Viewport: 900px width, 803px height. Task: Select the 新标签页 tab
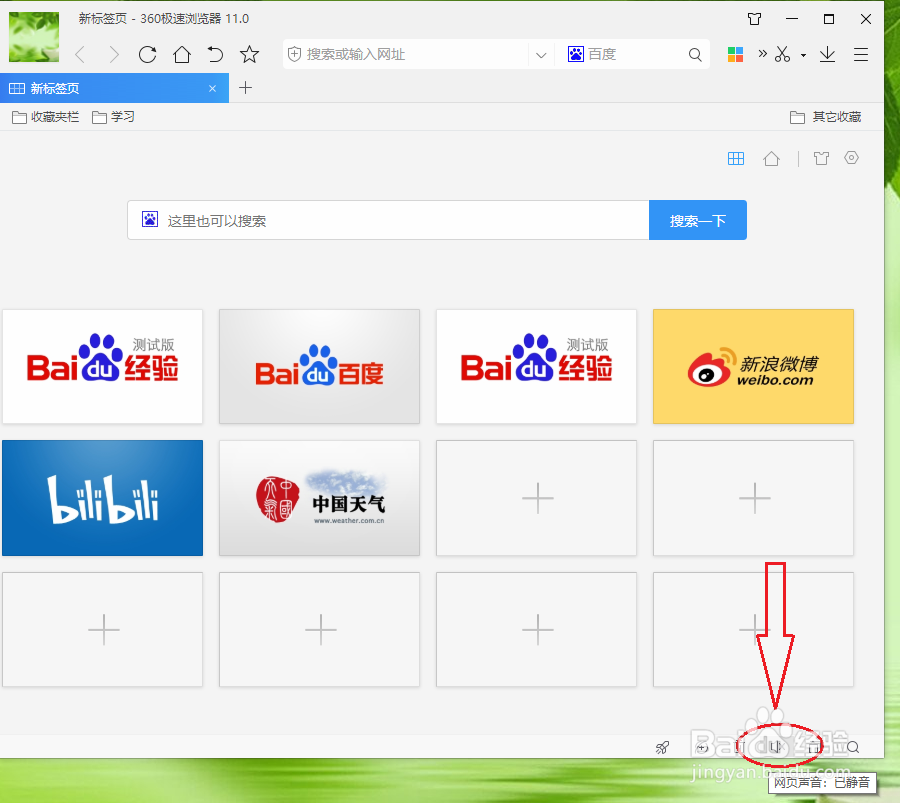click(114, 88)
